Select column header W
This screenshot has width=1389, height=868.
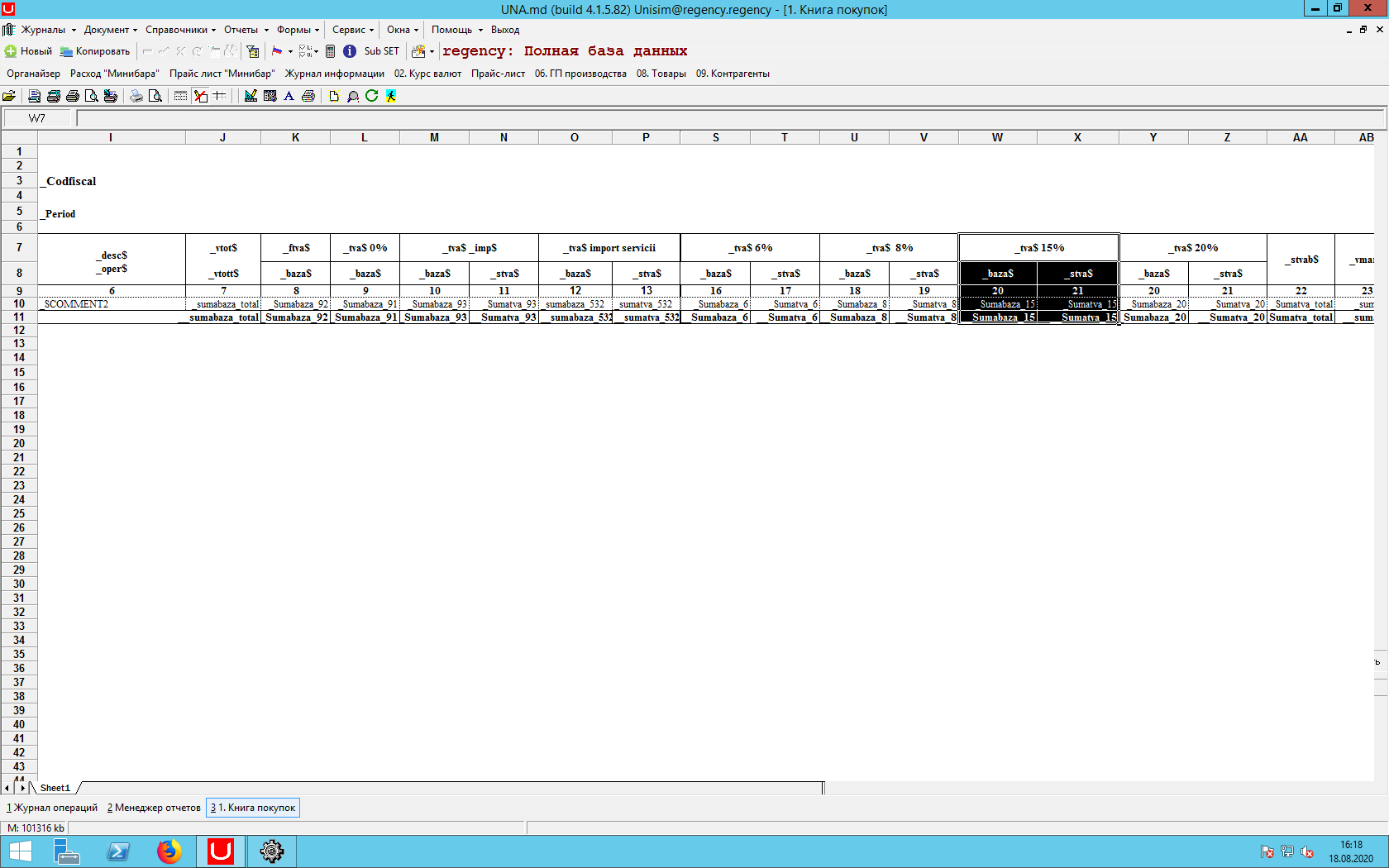click(x=998, y=137)
